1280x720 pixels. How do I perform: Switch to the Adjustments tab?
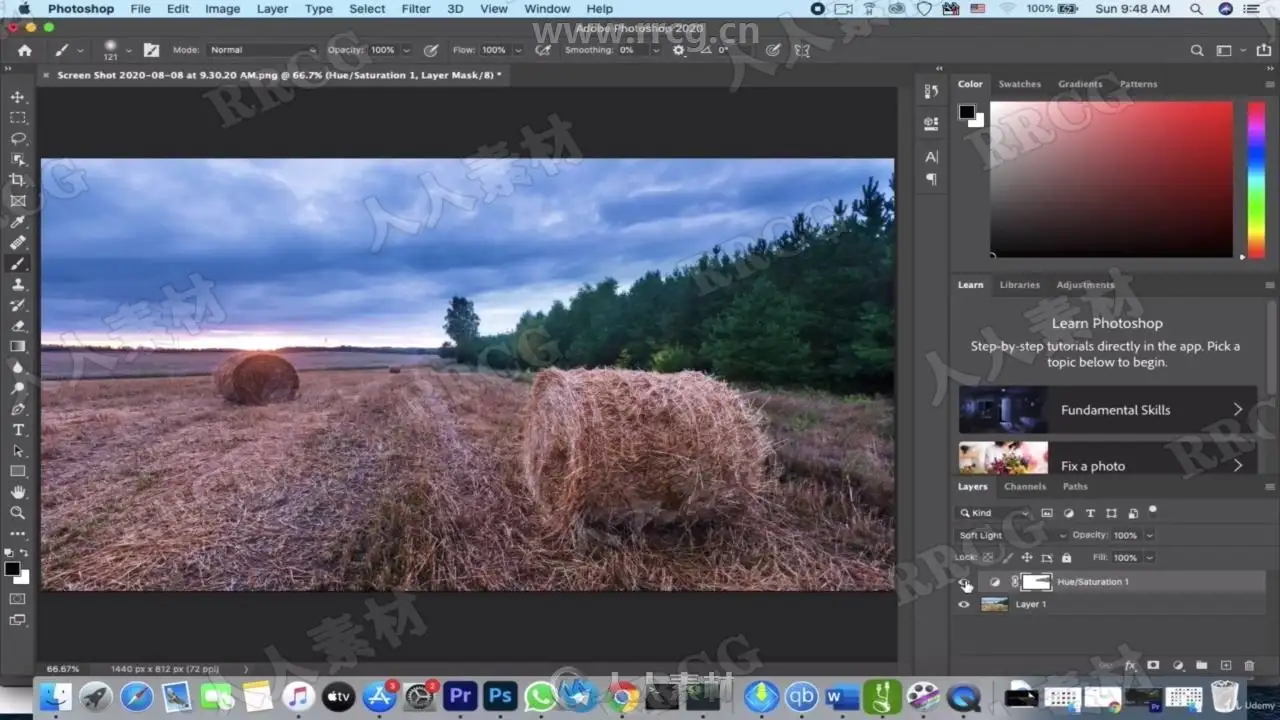click(1085, 285)
